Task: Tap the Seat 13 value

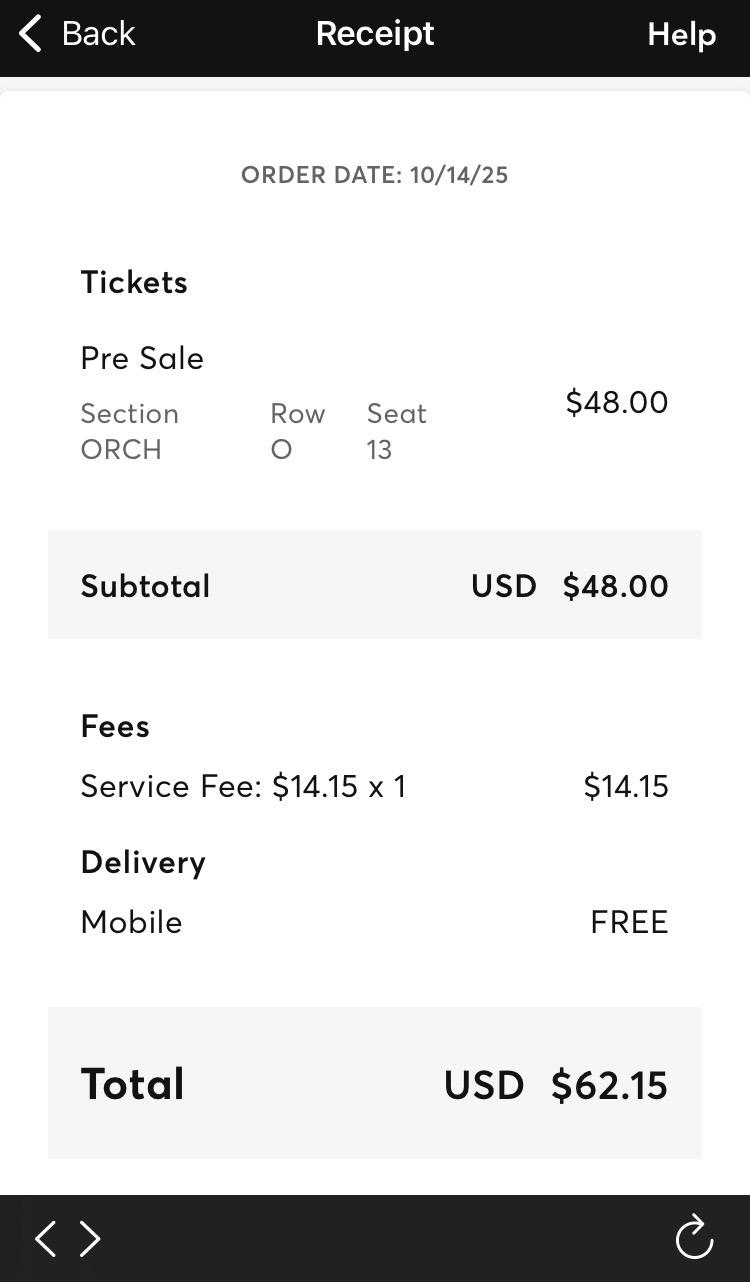Action: tap(379, 450)
